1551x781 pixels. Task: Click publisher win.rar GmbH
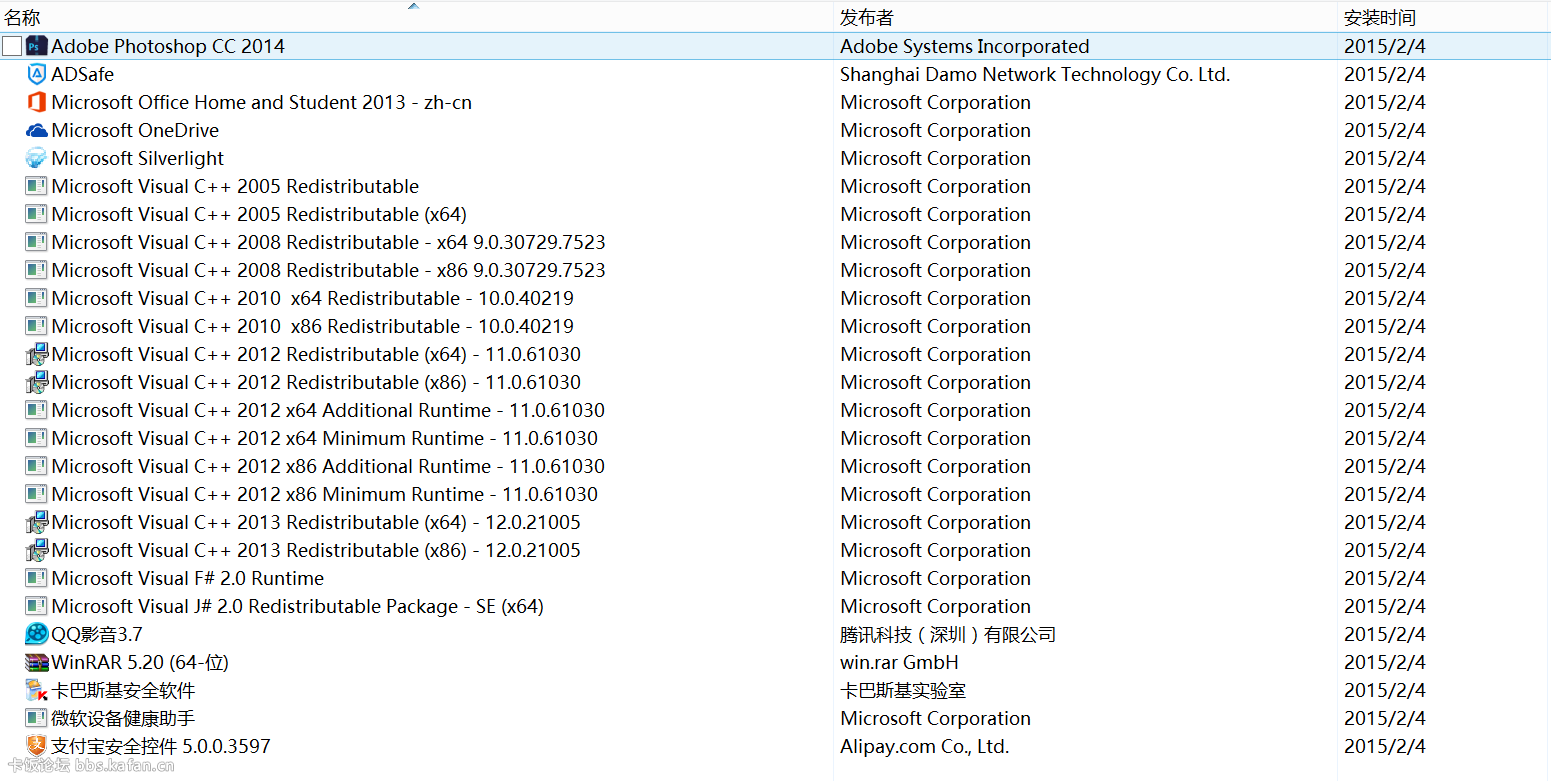(899, 662)
